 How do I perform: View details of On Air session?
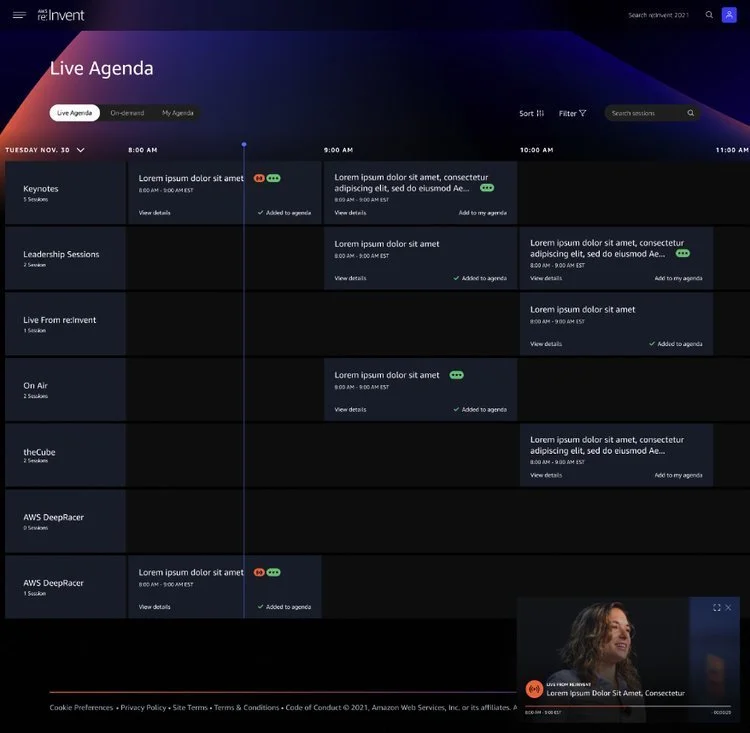[350, 409]
